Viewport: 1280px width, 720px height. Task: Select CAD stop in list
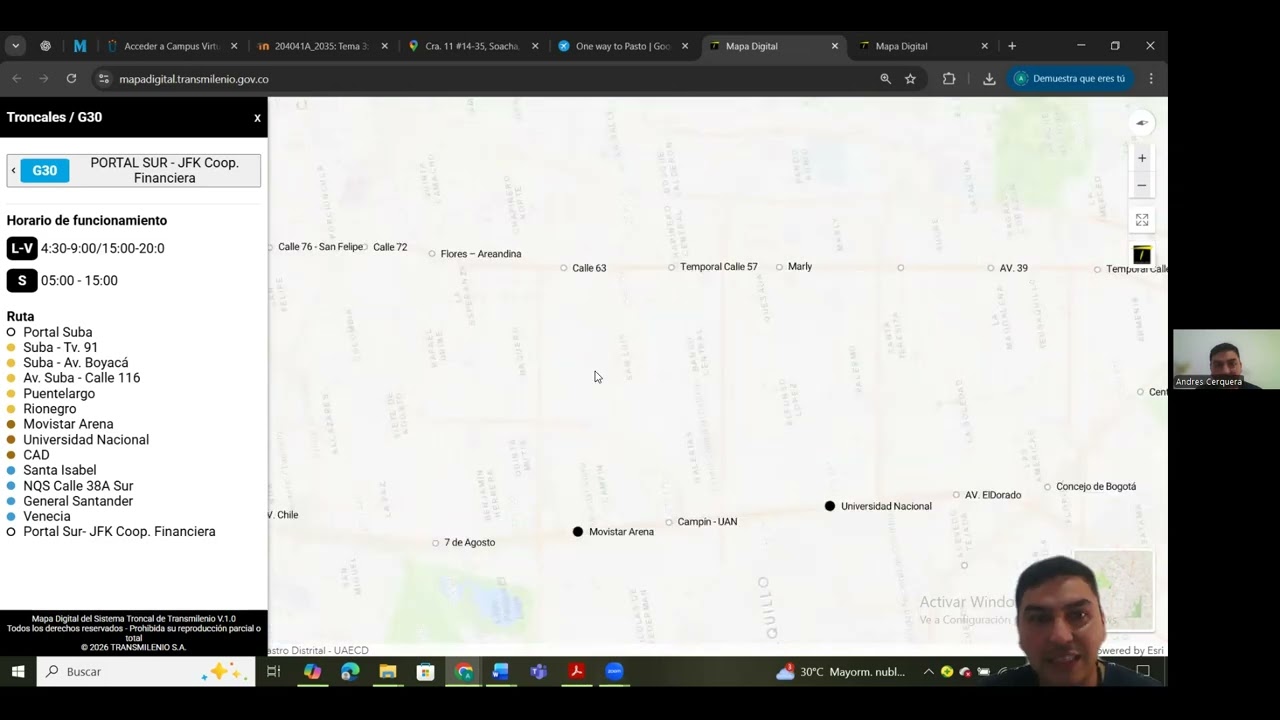[x=36, y=455]
